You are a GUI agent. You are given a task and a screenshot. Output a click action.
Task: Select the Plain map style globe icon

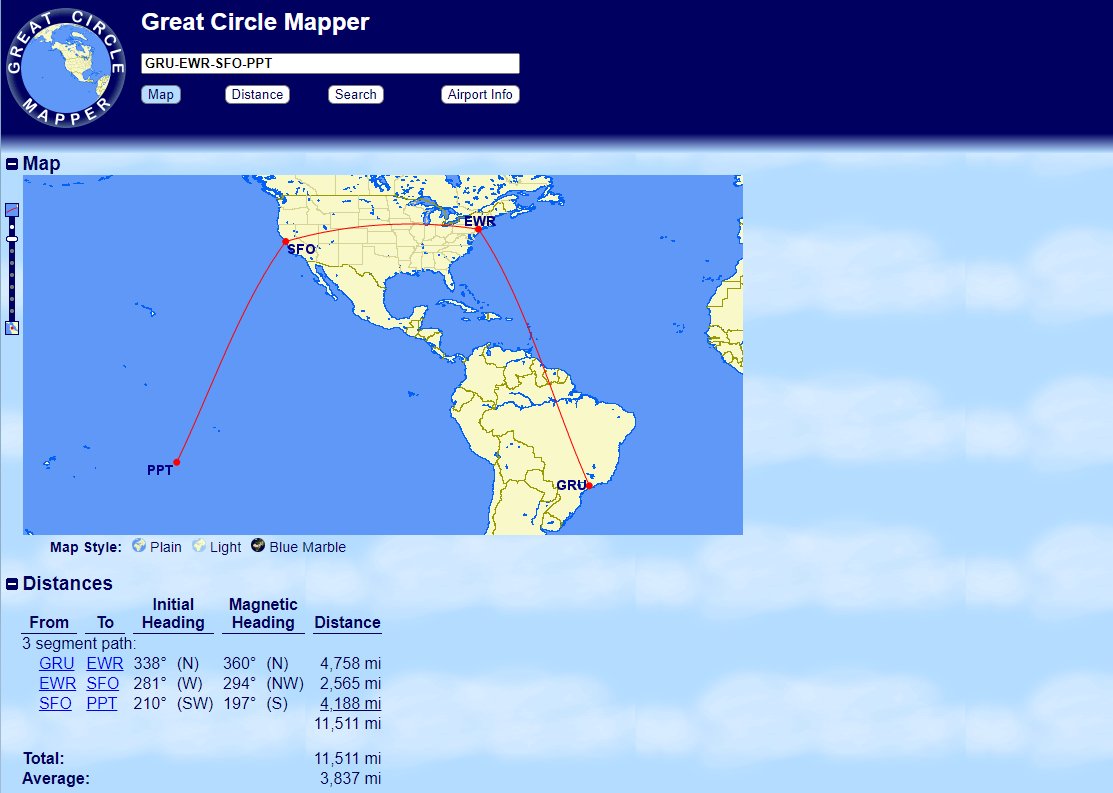click(138, 545)
